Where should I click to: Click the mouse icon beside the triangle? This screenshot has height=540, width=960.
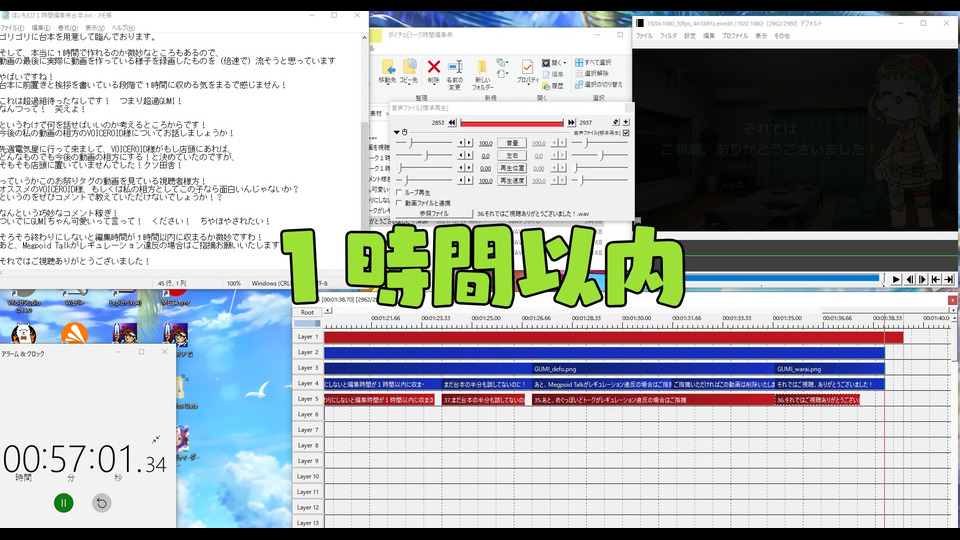click(x=405, y=132)
